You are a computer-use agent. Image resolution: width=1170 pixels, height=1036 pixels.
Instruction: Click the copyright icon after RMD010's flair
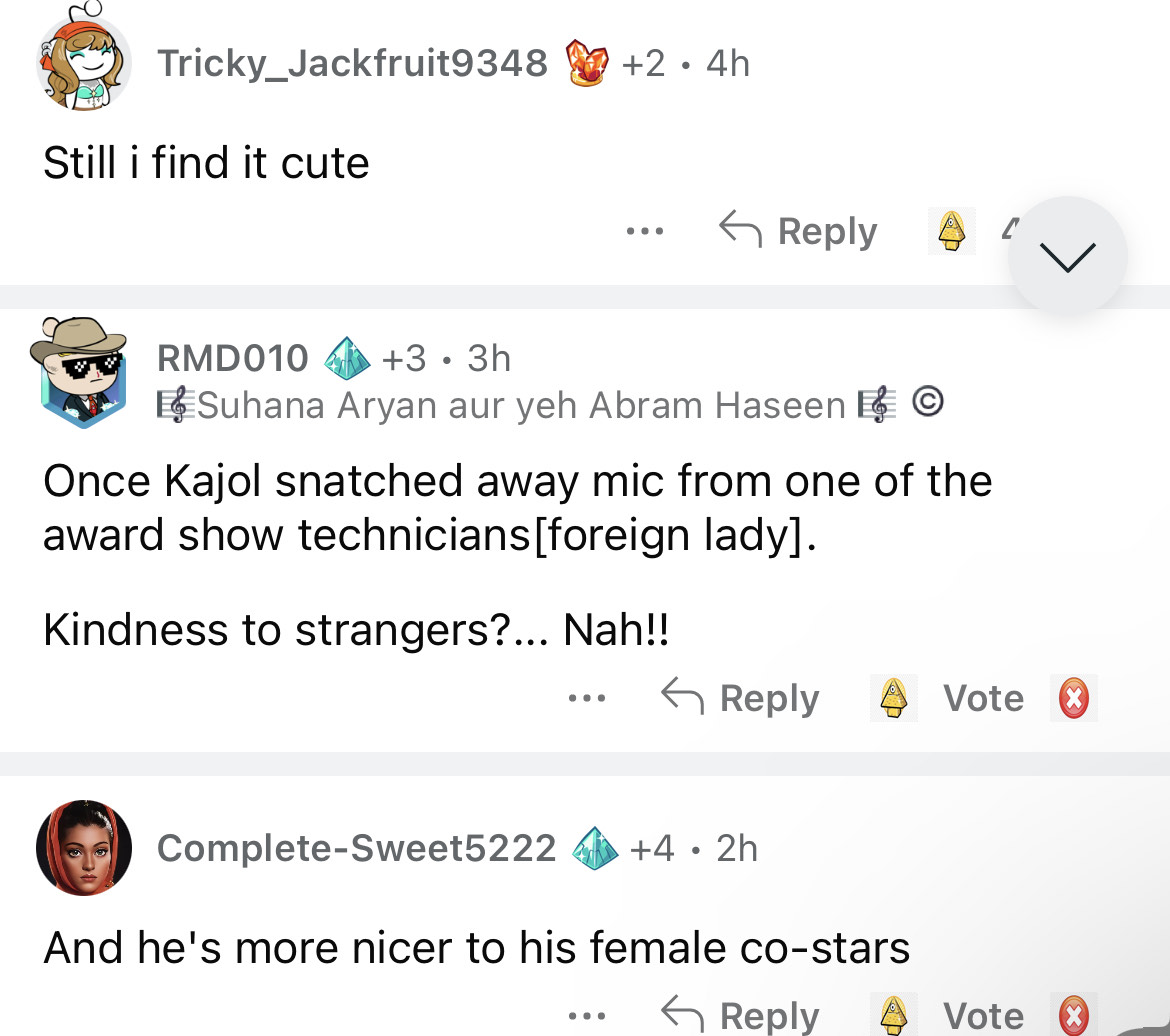[927, 405]
